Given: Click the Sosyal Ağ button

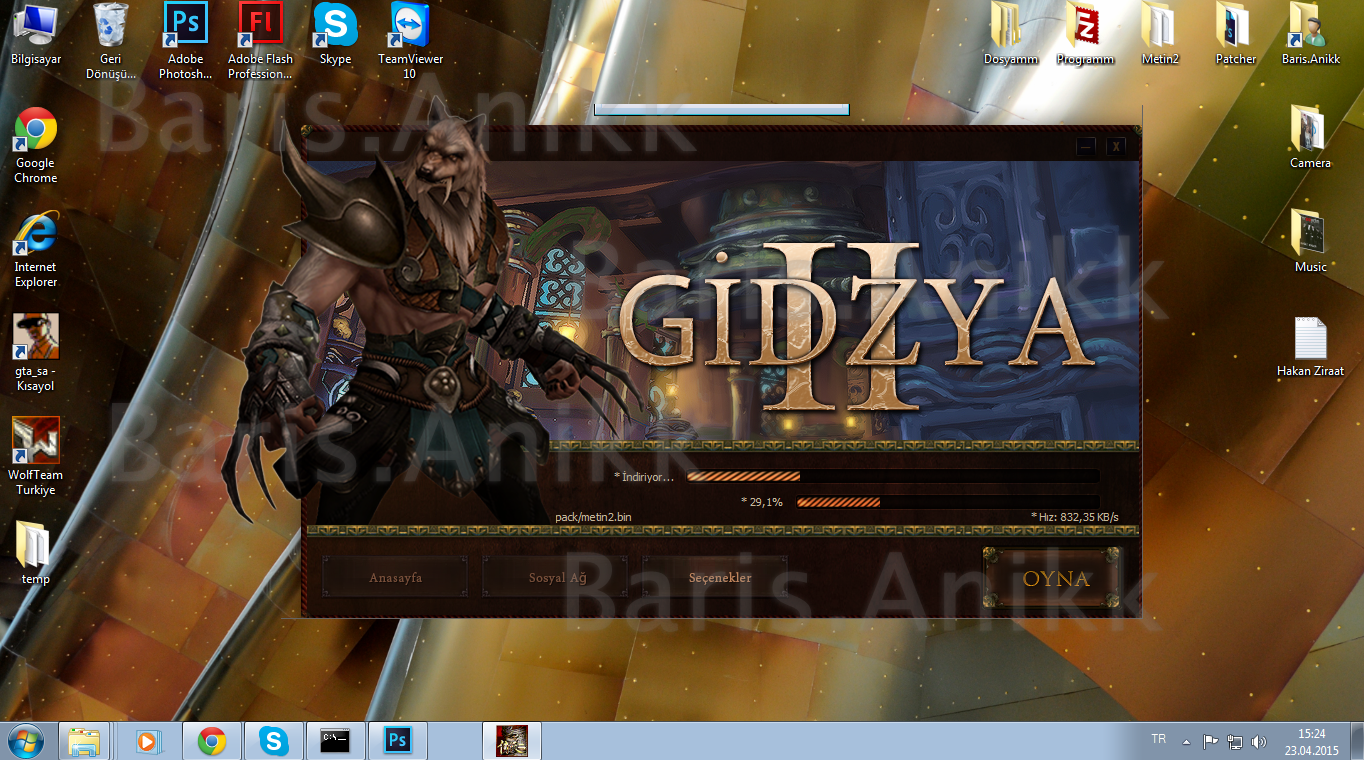Looking at the screenshot, I should click(556, 578).
